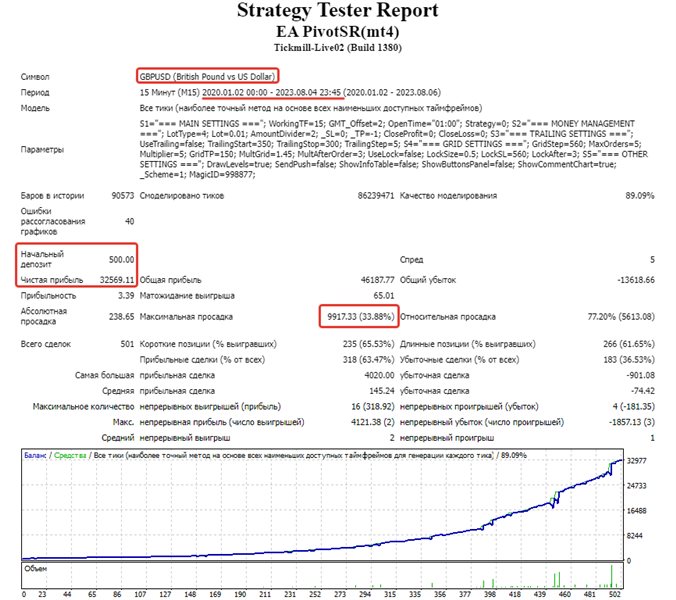Click the date range '2020.01.02 00:00 - 2023.08.04 23:45'

(x=272, y=92)
